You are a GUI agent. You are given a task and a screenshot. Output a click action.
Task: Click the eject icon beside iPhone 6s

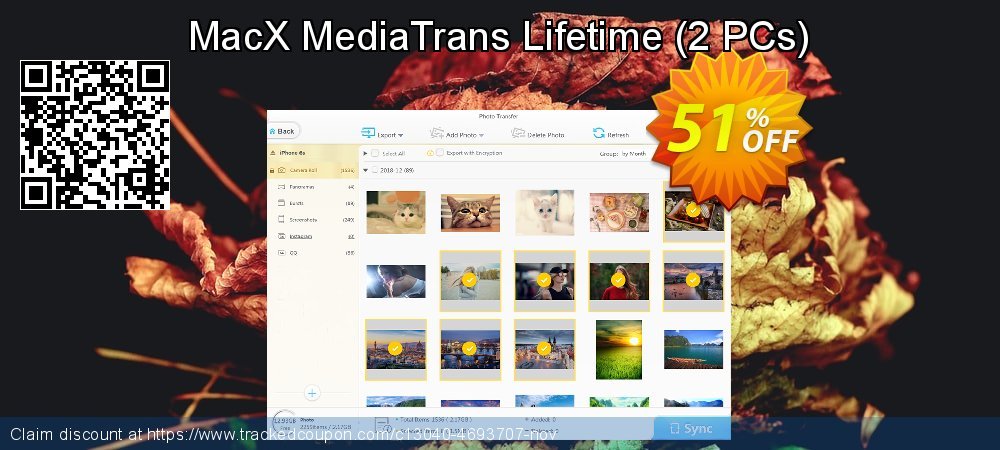tap(273, 153)
